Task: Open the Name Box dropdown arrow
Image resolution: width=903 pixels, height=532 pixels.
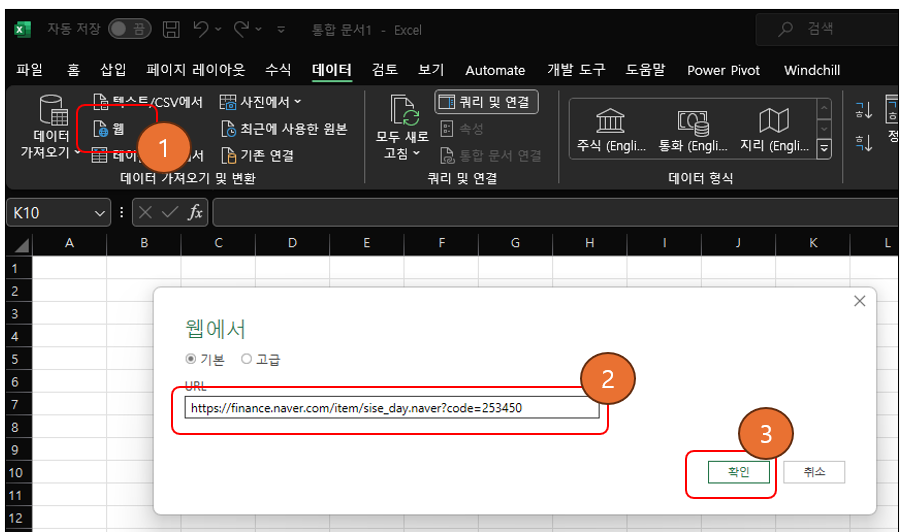Action: tap(99, 214)
